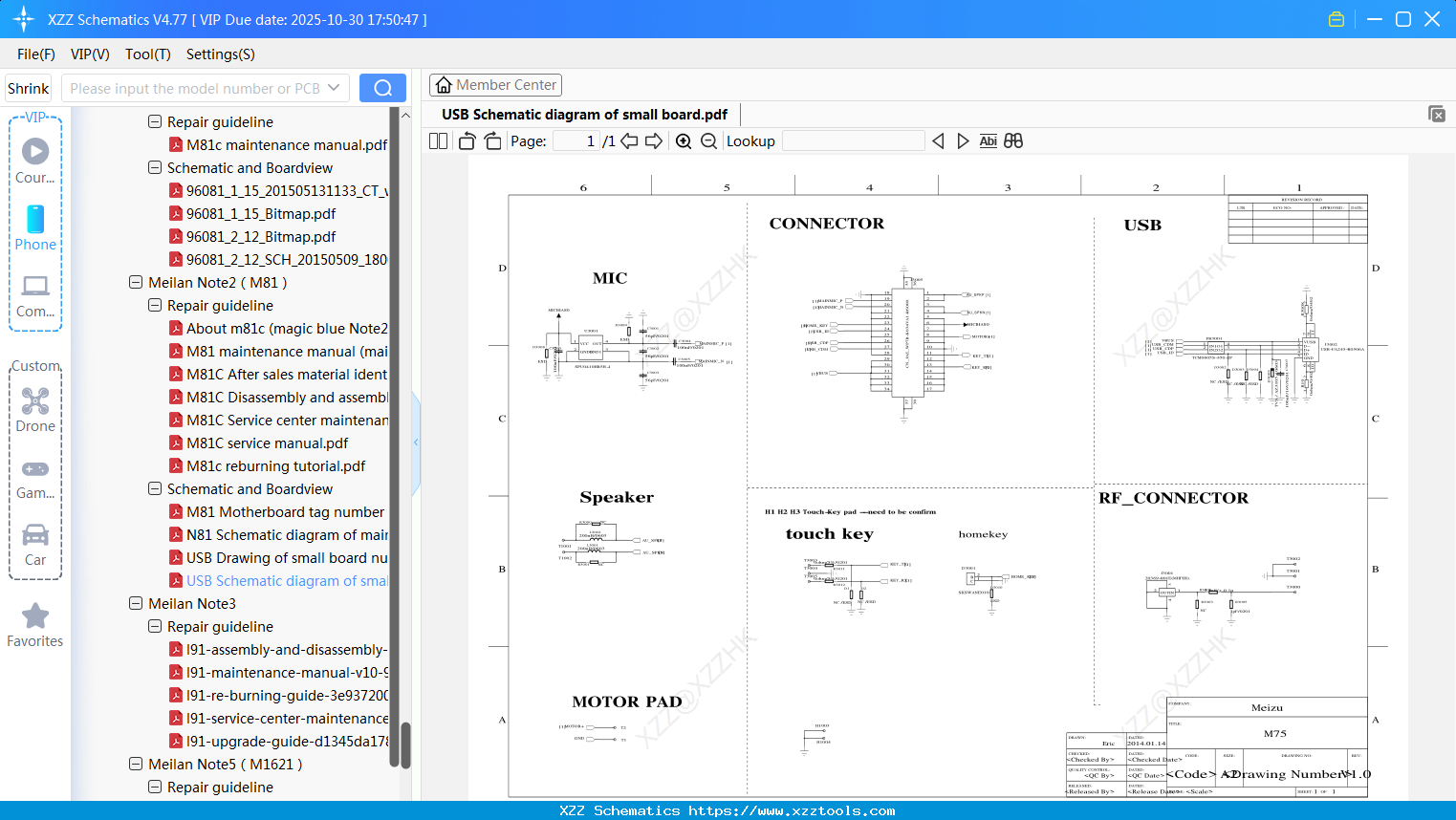Image resolution: width=1456 pixels, height=820 pixels.
Task: Zoom out of the schematic page
Action: [x=708, y=140]
